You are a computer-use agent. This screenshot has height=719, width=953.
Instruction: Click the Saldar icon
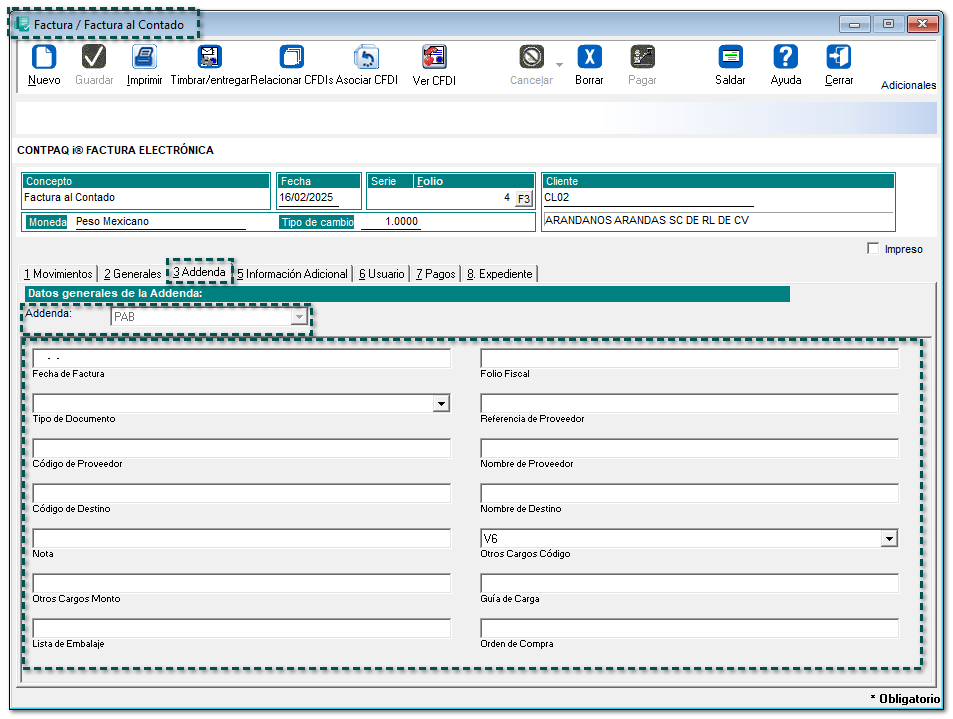730,58
